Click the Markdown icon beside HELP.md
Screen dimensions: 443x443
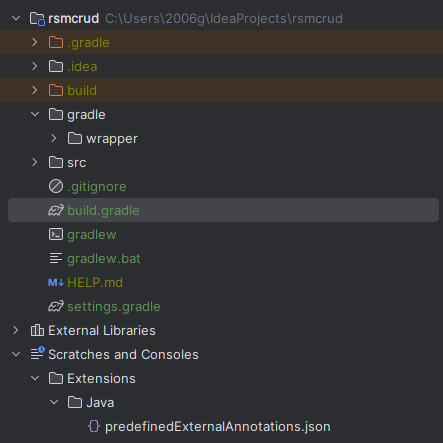click(x=56, y=283)
